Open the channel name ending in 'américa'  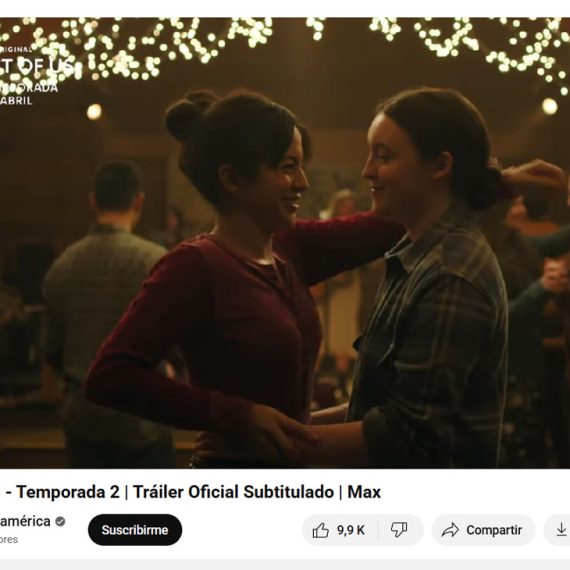point(25,521)
